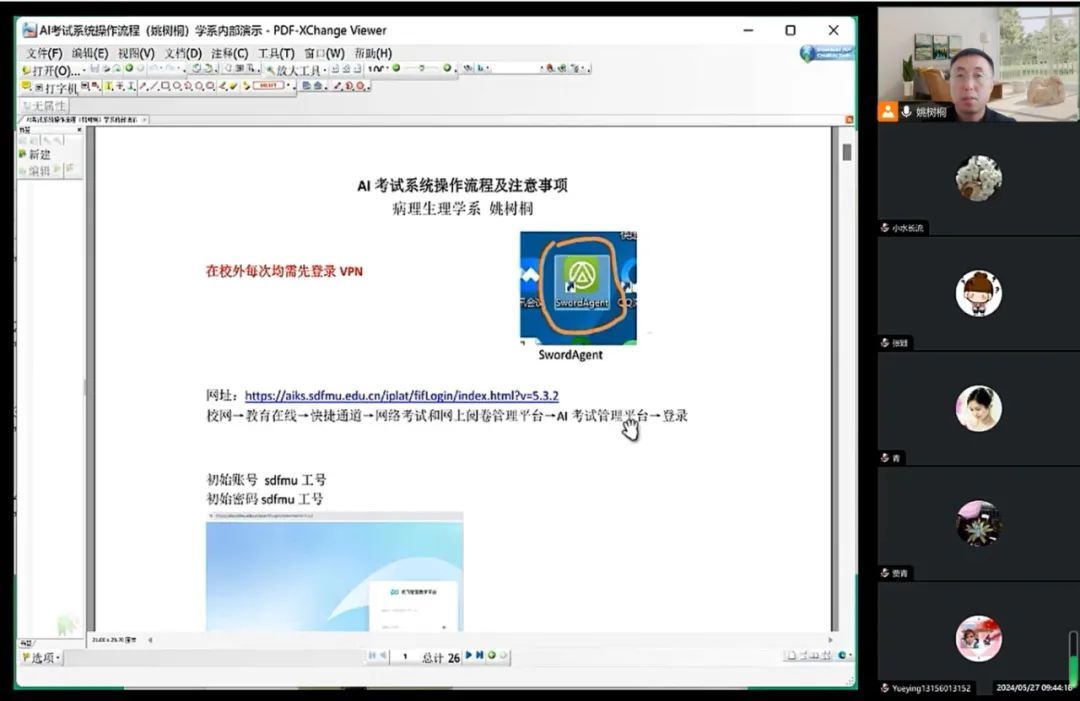1080x701 pixels.
Task: Open the aiks.sdfmu.edu.cn login link
Action: click(x=401, y=396)
